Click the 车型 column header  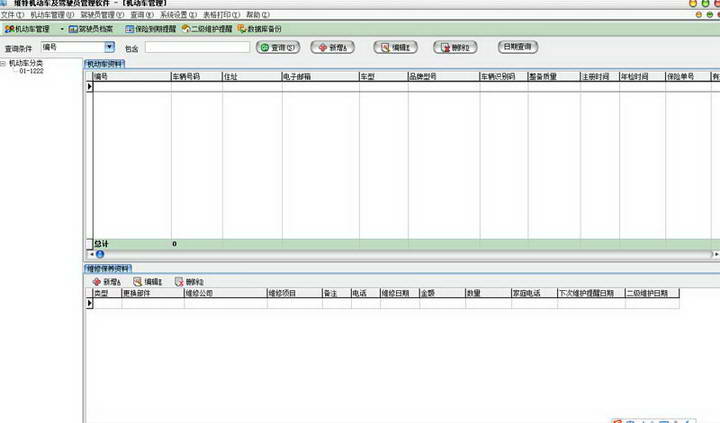pos(383,76)
